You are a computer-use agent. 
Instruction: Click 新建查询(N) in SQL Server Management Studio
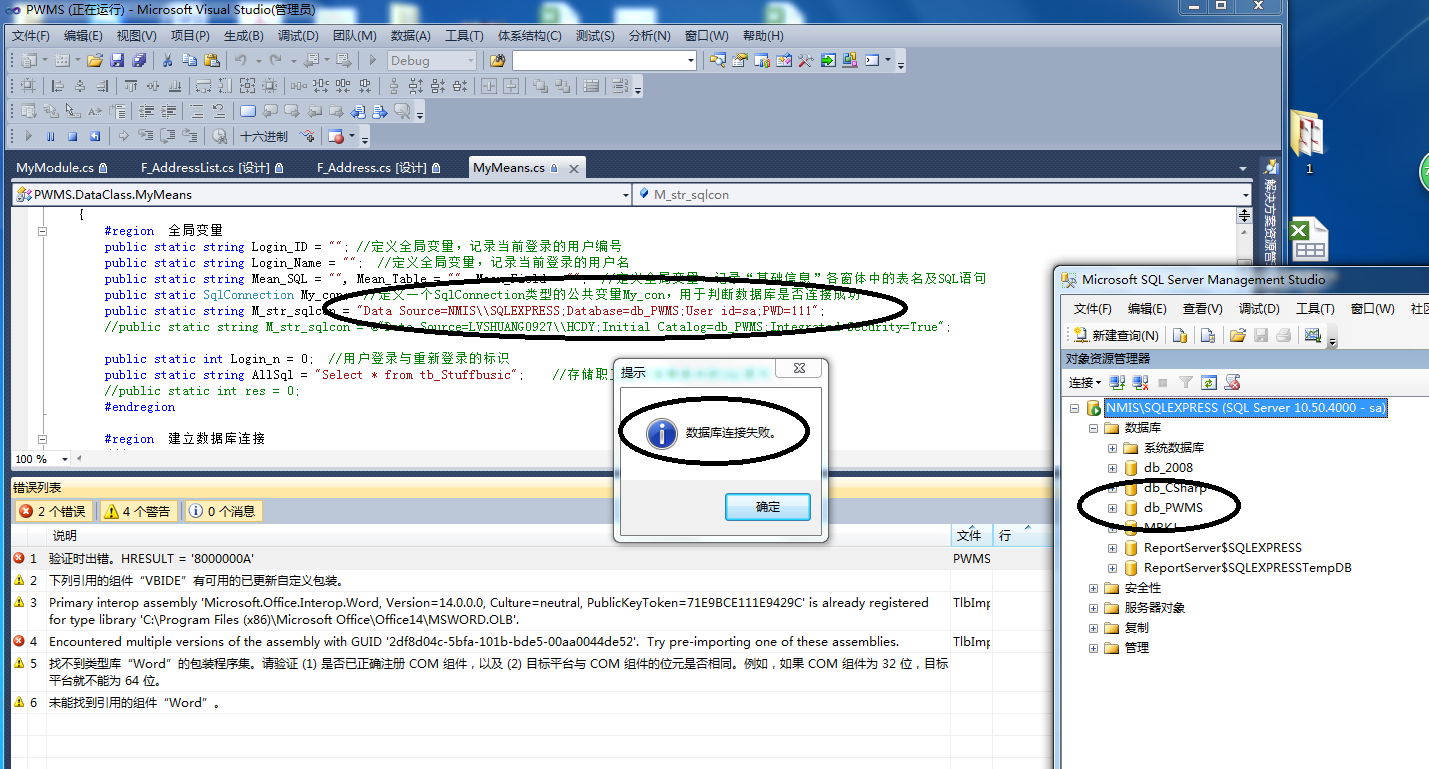point(1117,335)
